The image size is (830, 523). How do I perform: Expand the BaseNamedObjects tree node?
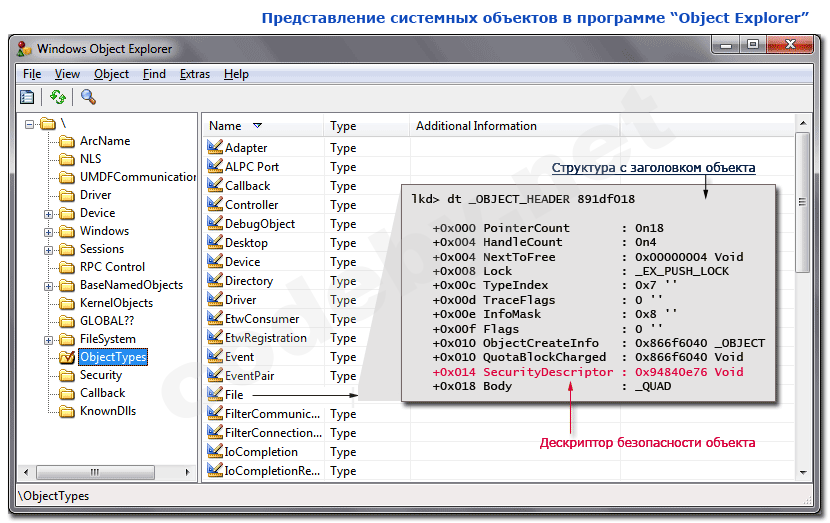pyautogui.click(x=48, y=286)
